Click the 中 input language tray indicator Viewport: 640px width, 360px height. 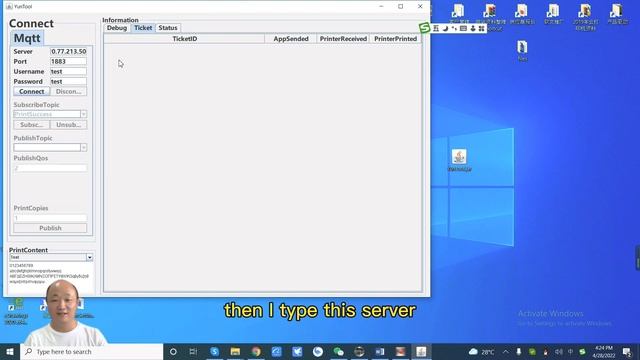click(x=571, y=351)
